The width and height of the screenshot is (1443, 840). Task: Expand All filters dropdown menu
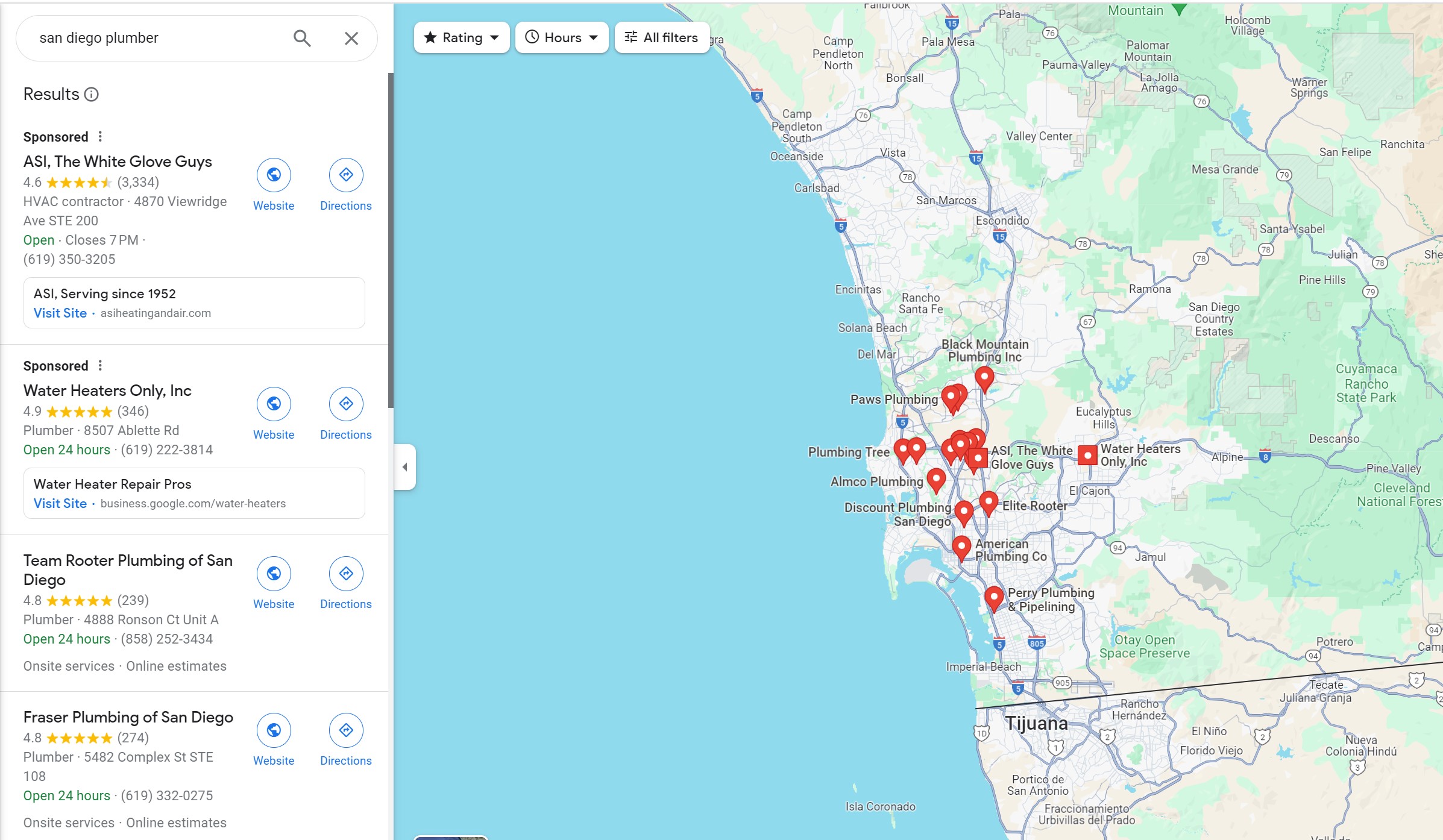coord(660,37)
